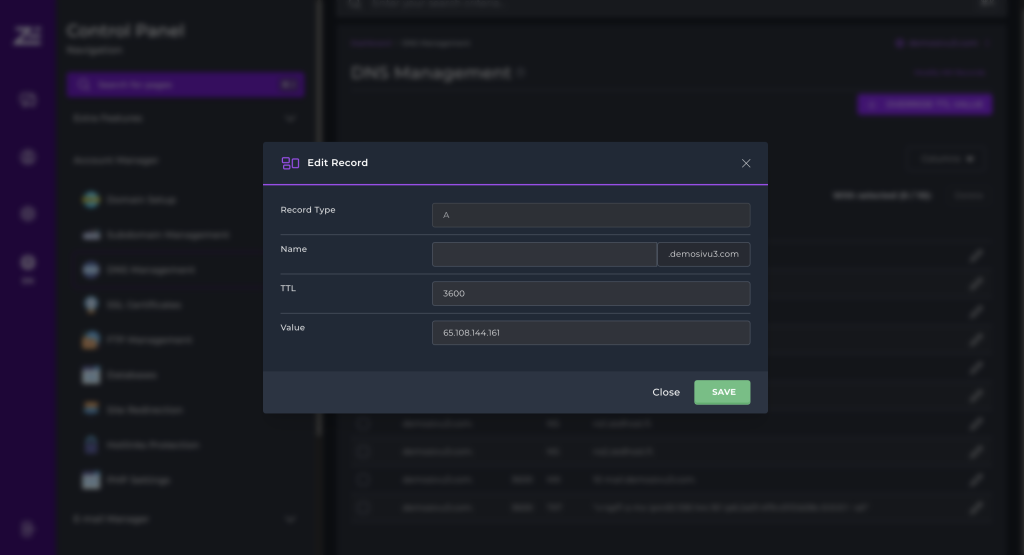1024x555 pixels.
Task: Close the Edit Record dialog with X
Action: coord(746,163)
